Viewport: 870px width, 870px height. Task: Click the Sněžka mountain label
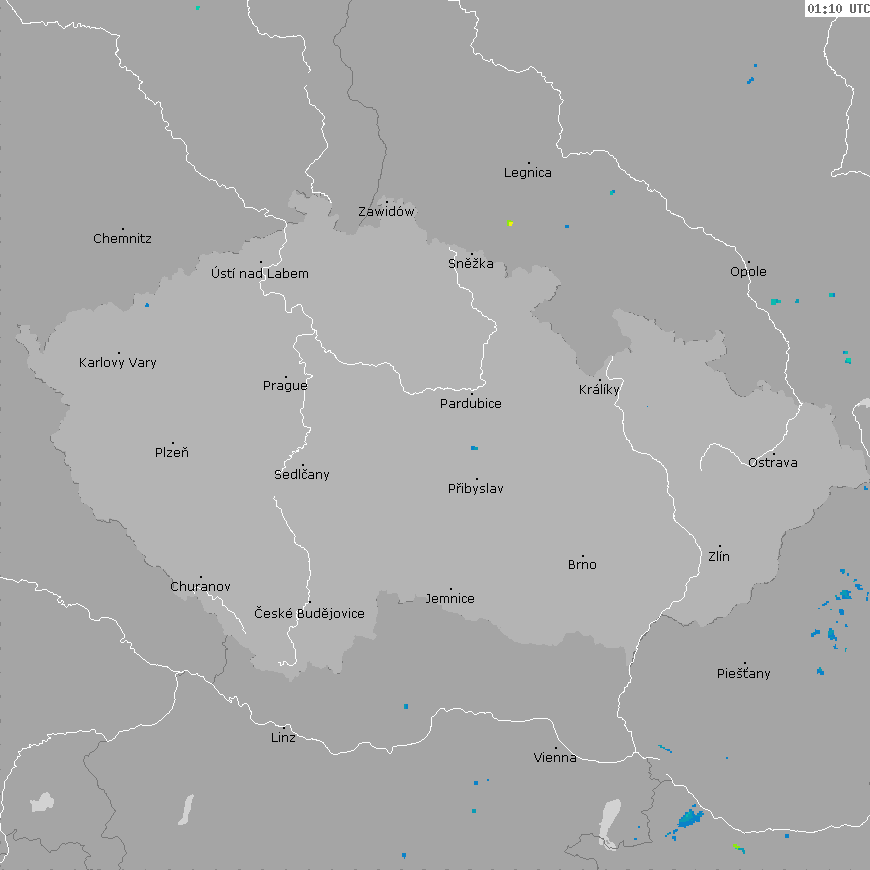pyautogui.click(x=471, y=264)
